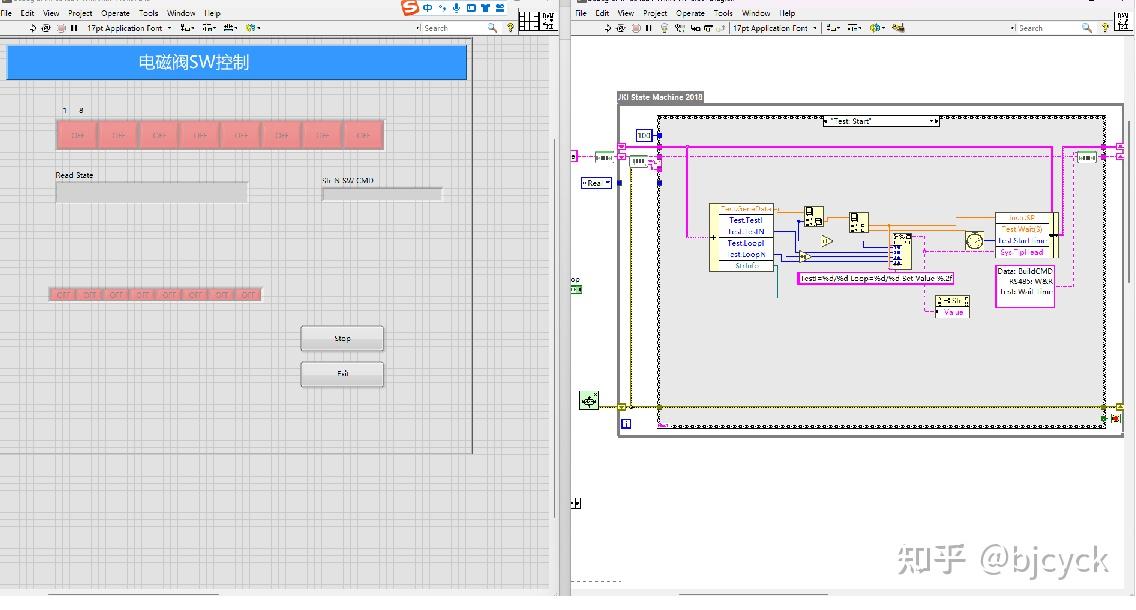Image resolution: width=1136 pixels, height=610 pixels.
Task: Open the Operate menu in front panel
Action: coord(115,13)
